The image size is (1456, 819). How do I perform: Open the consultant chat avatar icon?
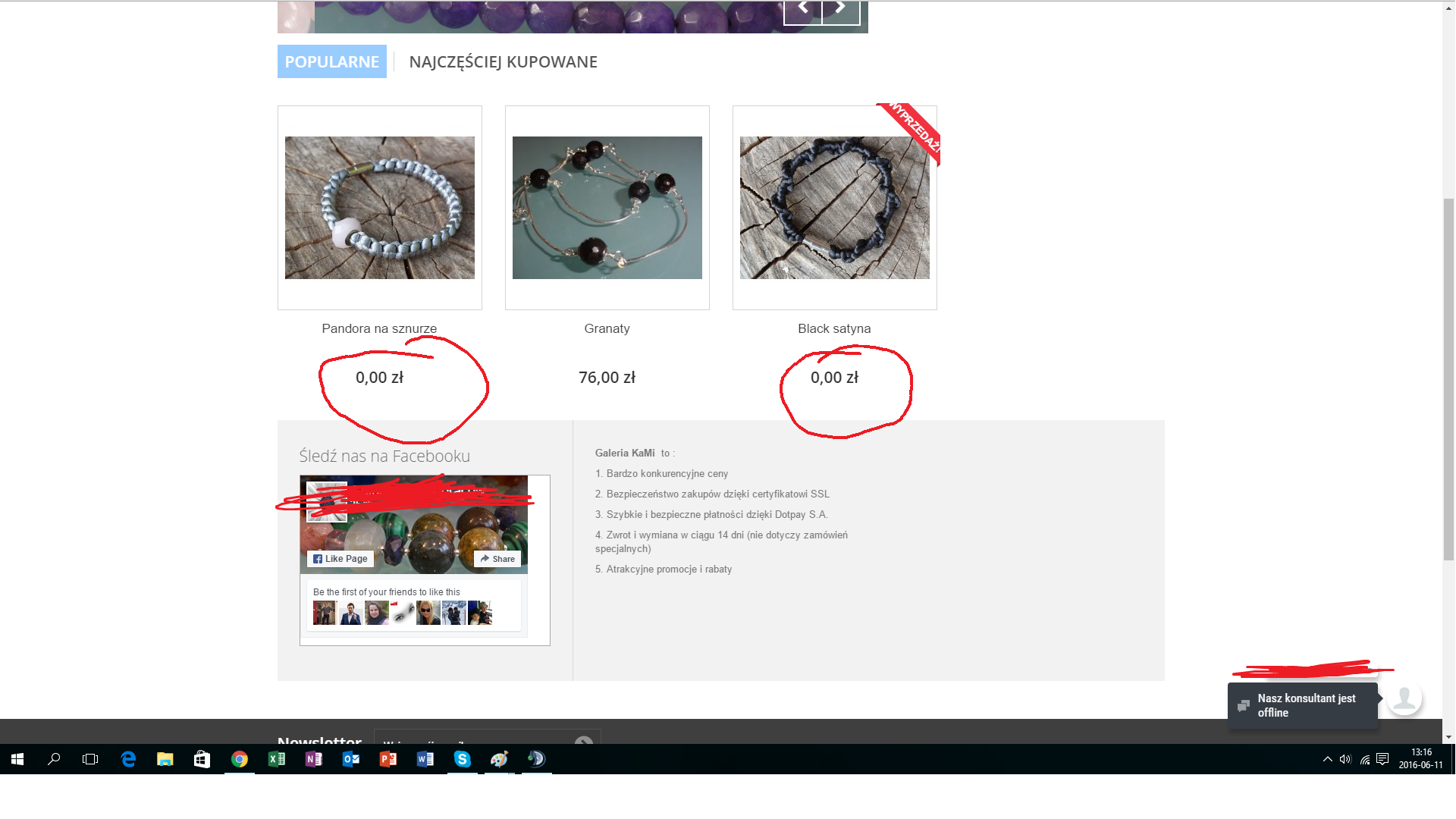[x=1404, y=698]
